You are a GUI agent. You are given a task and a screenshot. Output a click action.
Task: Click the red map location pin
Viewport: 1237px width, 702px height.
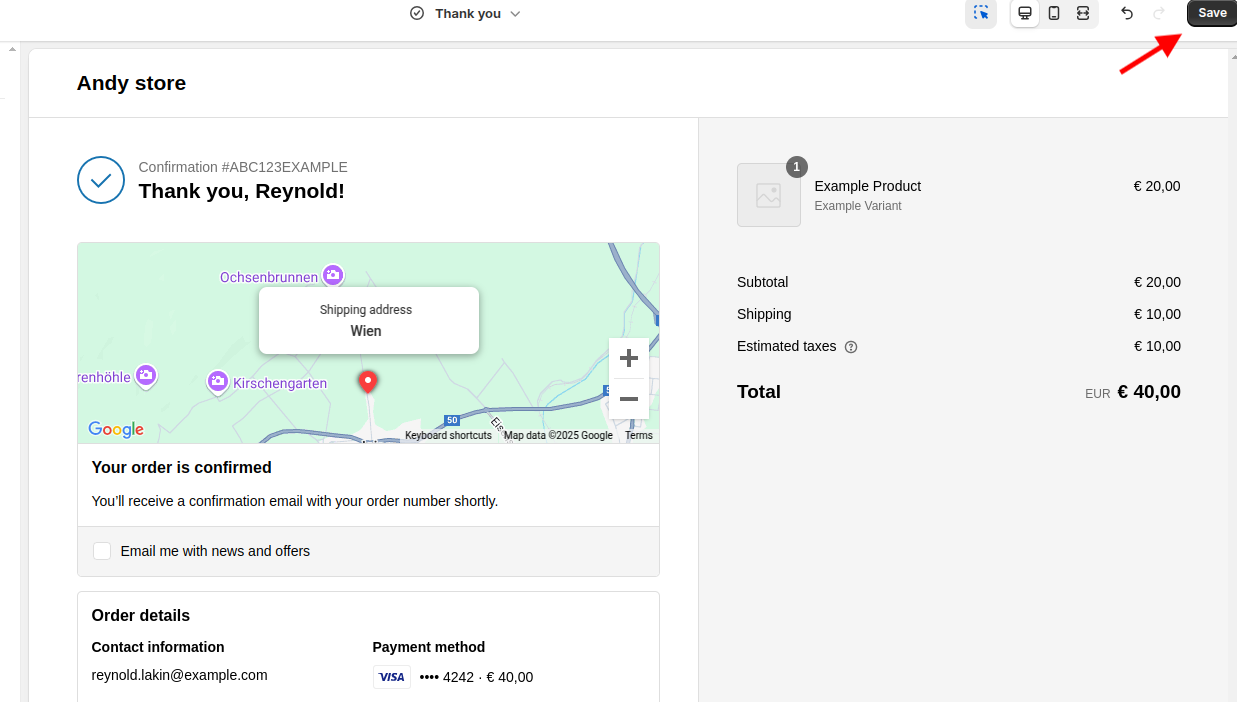pyautogui.click(x=368, y=381)
